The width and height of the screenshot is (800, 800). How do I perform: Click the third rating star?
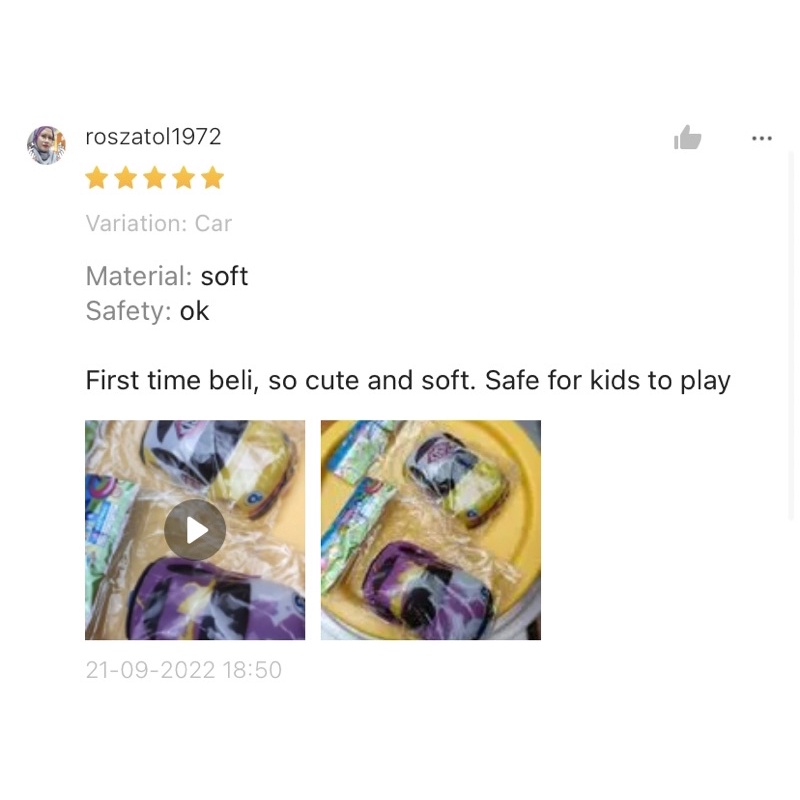(155, 178)
